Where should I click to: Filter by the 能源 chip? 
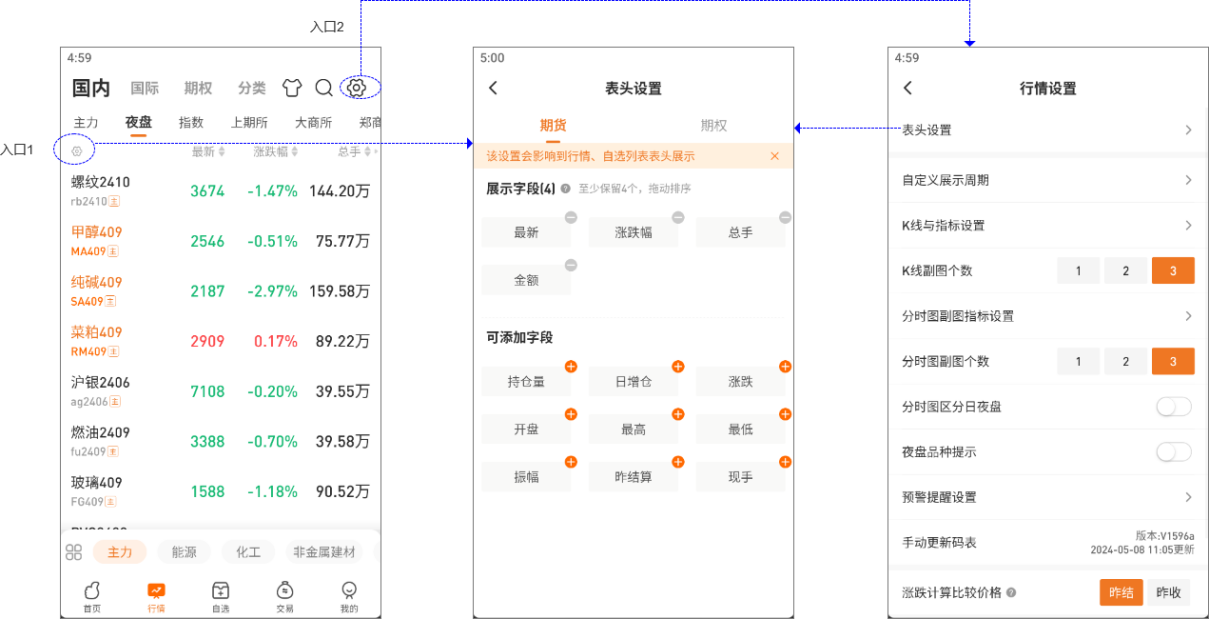184,552
